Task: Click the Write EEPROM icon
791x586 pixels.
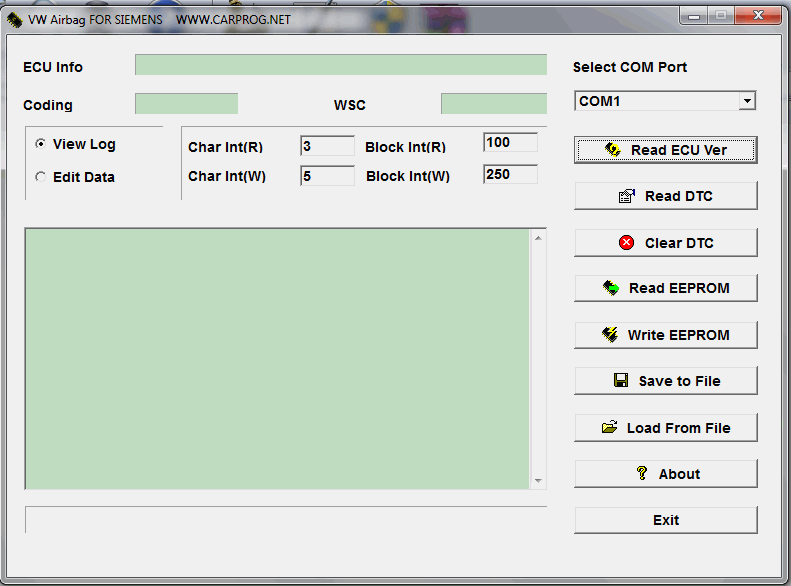Action: point(610,335)
